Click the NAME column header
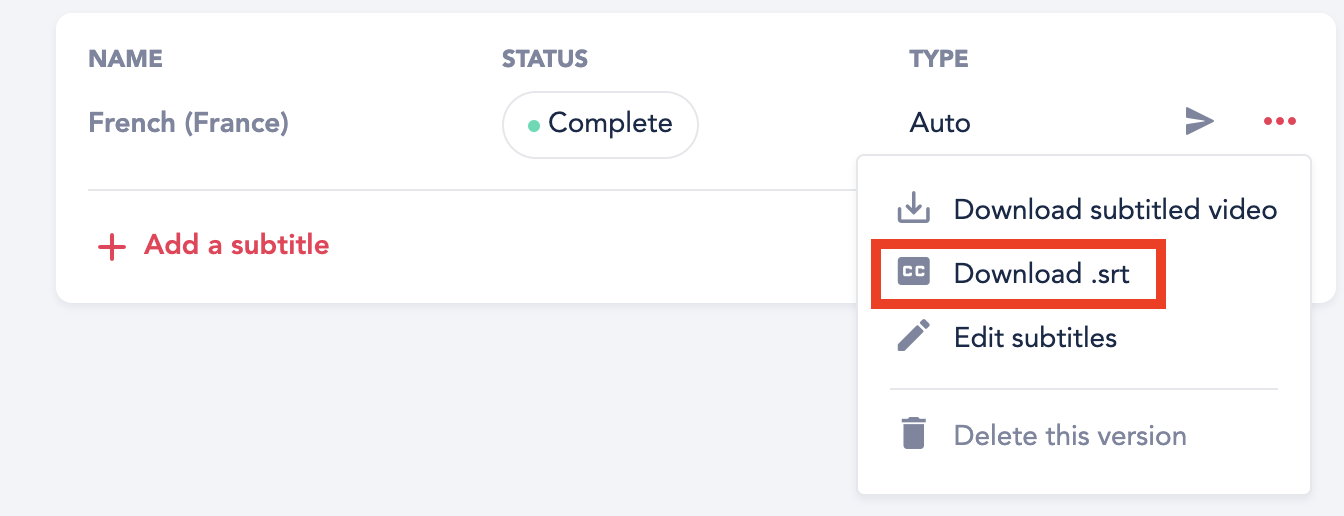 125,59
